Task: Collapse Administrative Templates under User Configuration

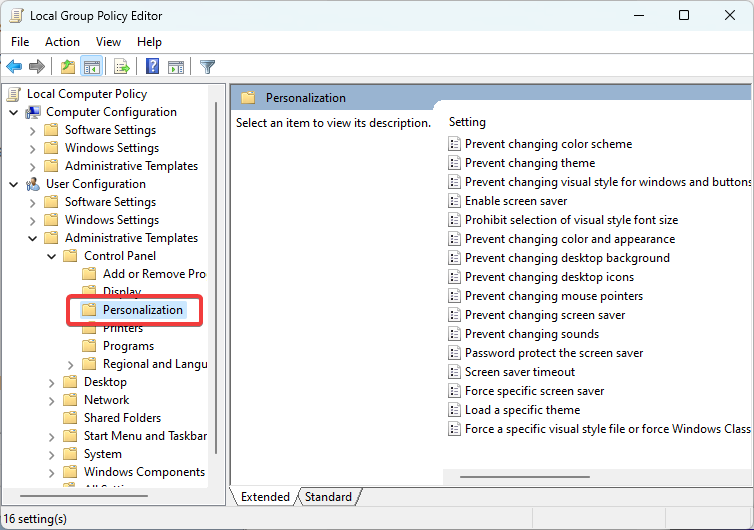Action: point(33,238)
